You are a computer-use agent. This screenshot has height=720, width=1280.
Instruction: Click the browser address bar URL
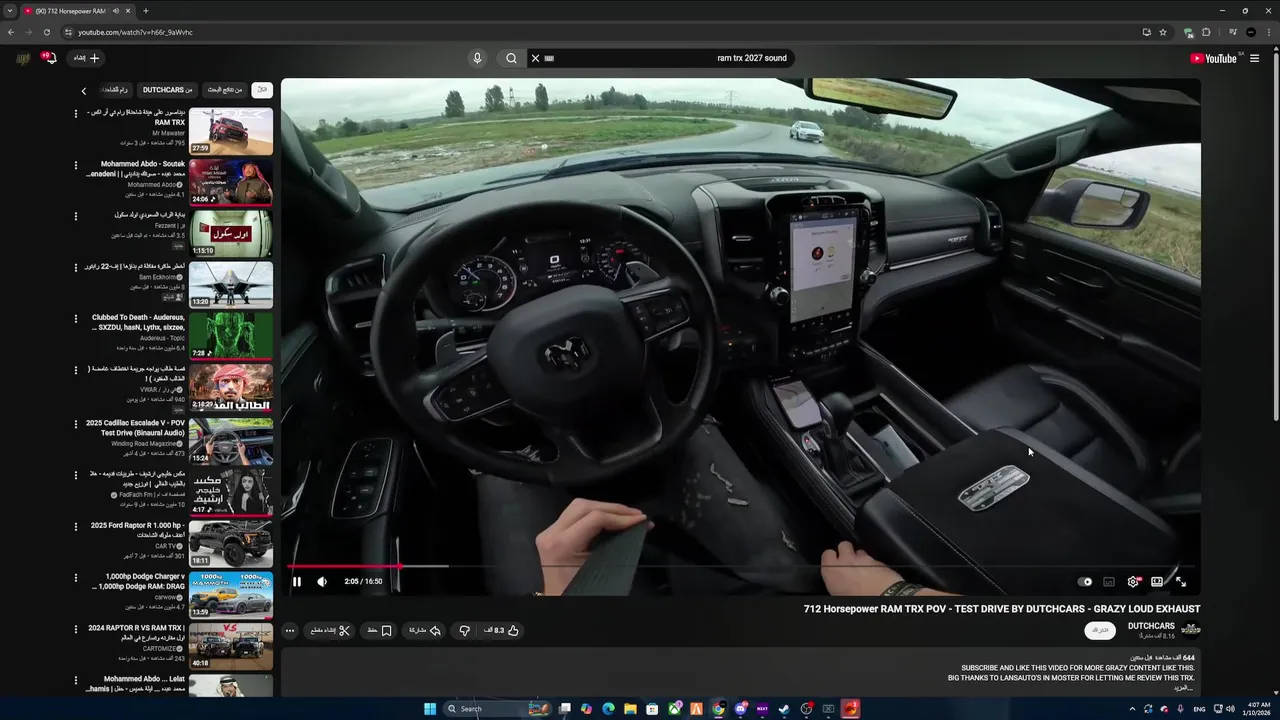tap(136, 32)
